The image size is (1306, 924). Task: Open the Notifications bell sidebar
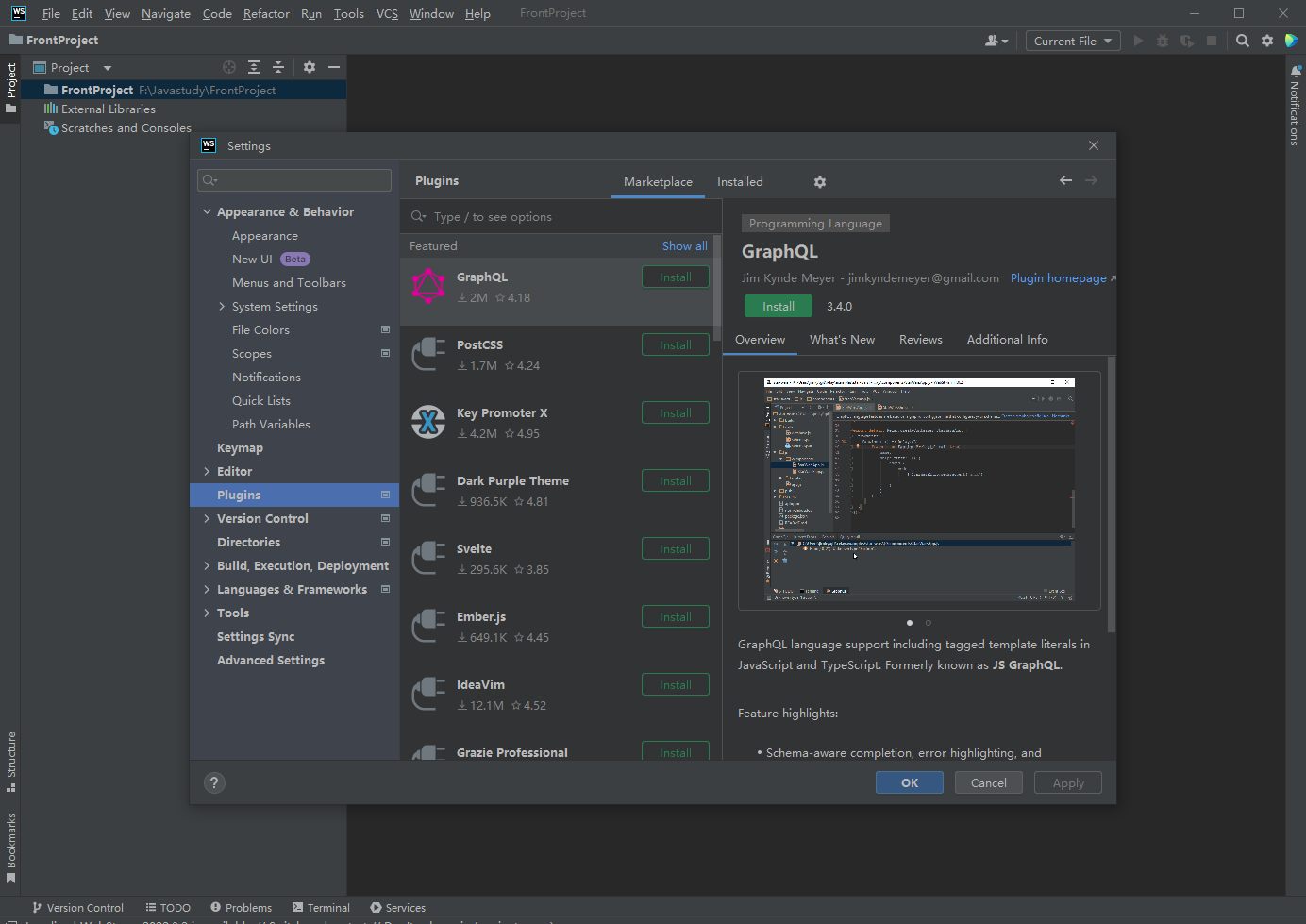(x=1295, y=104)
